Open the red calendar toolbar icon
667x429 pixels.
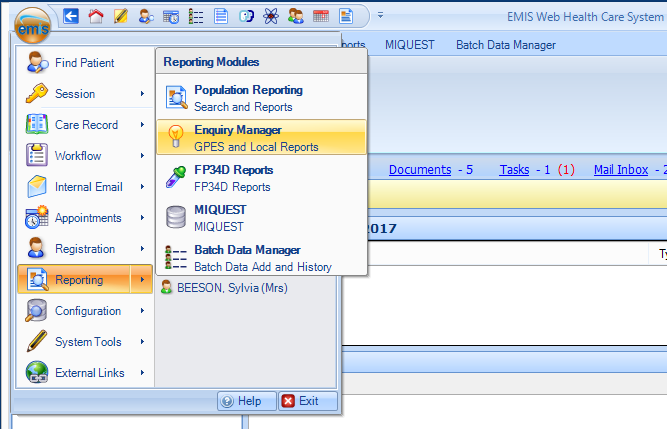coord(321,16)
